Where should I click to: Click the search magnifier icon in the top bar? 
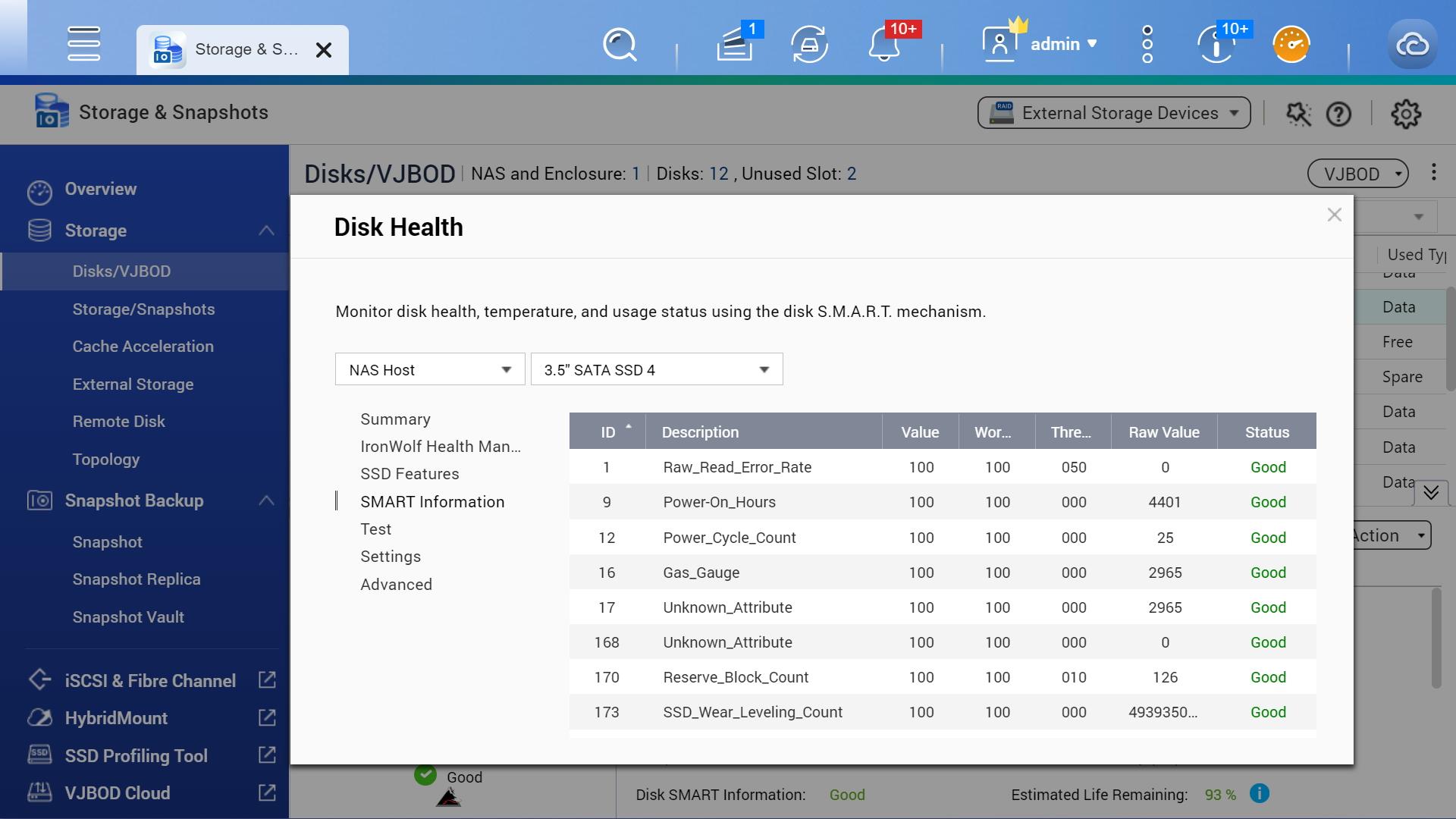[x=620, y=44]
